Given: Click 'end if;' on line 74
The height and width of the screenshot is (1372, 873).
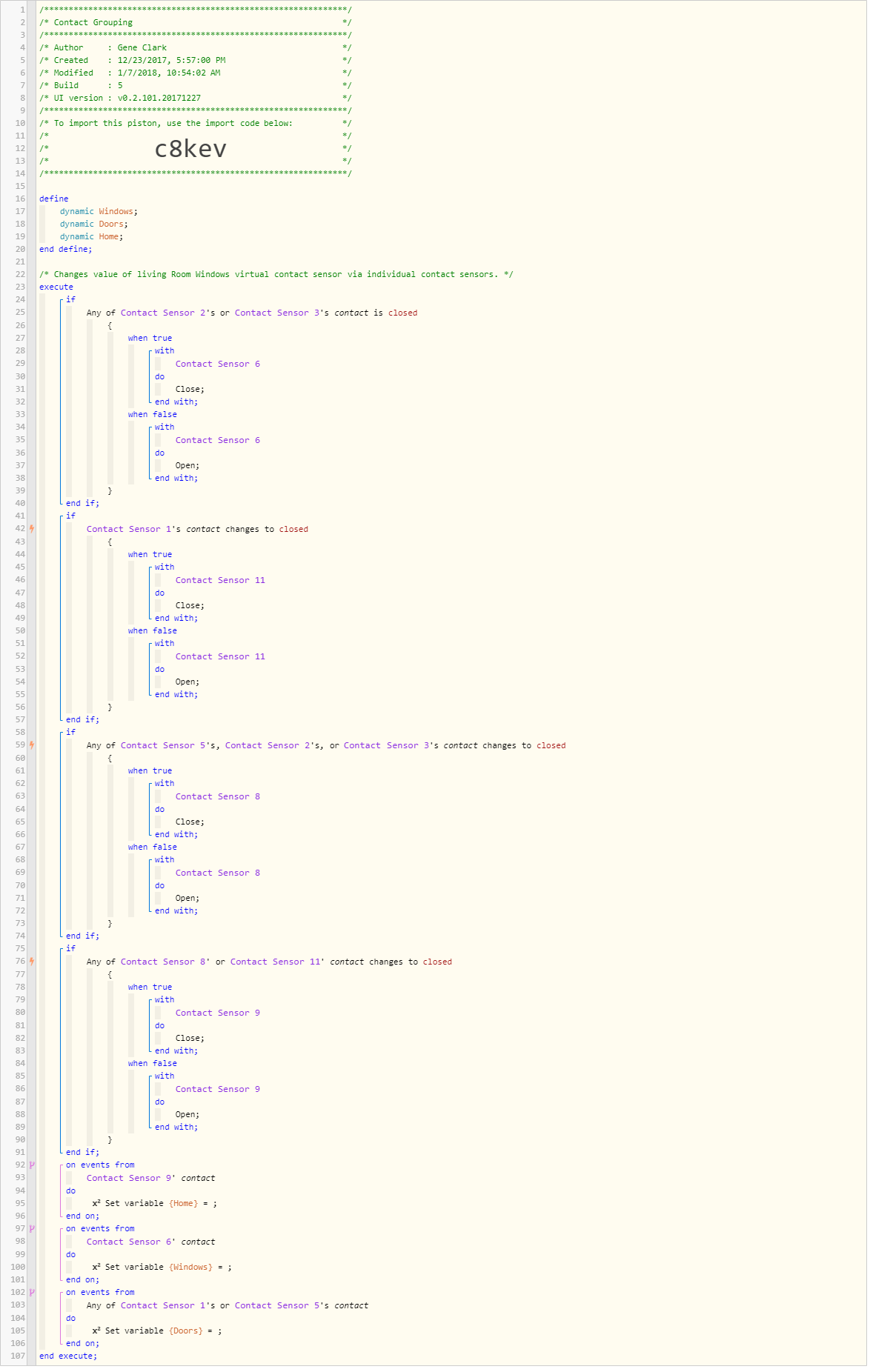Looking at the screenshot, I should pyautogui.click(x=82, y=936).
